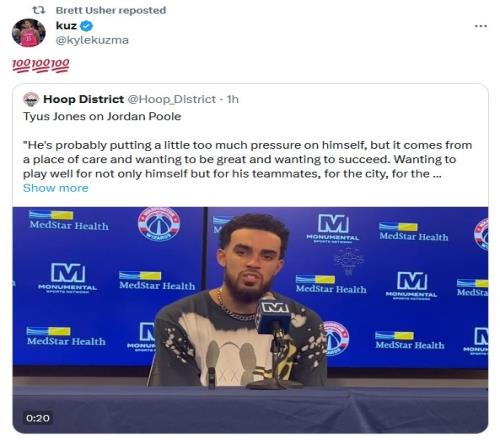Click the kuz display name
500x440 pixels.
click(66, 26)
